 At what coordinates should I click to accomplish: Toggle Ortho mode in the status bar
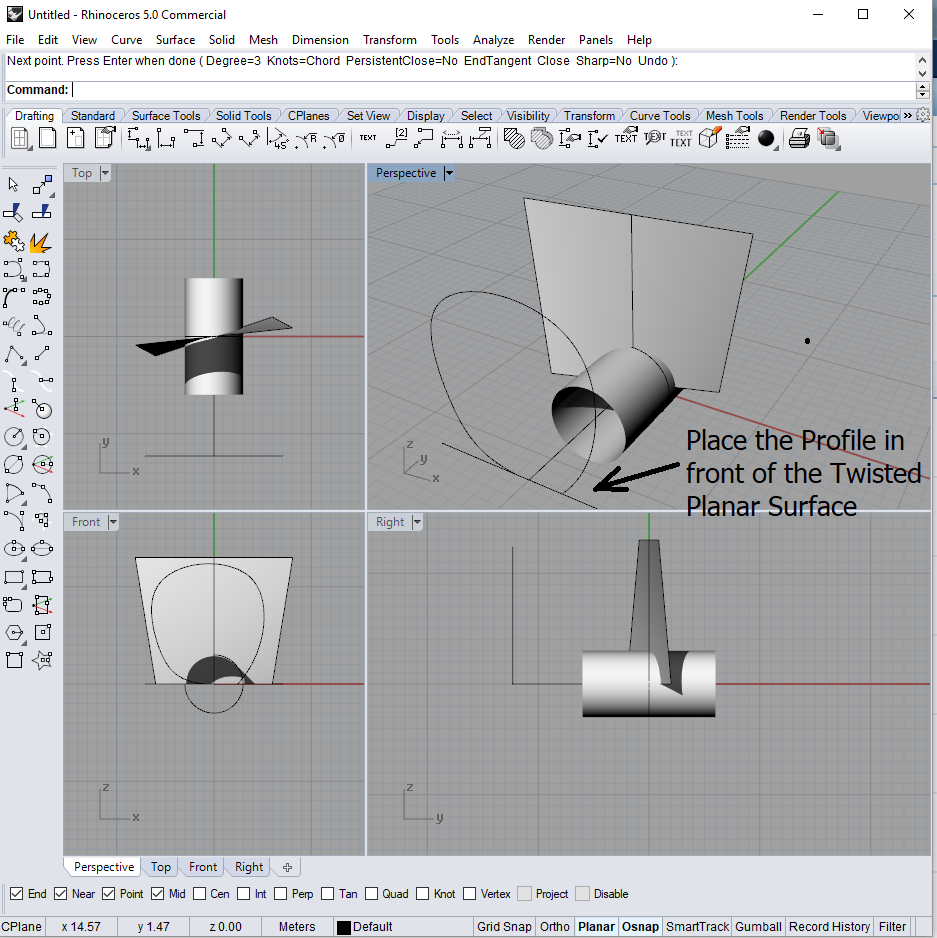tap(553, 927)
